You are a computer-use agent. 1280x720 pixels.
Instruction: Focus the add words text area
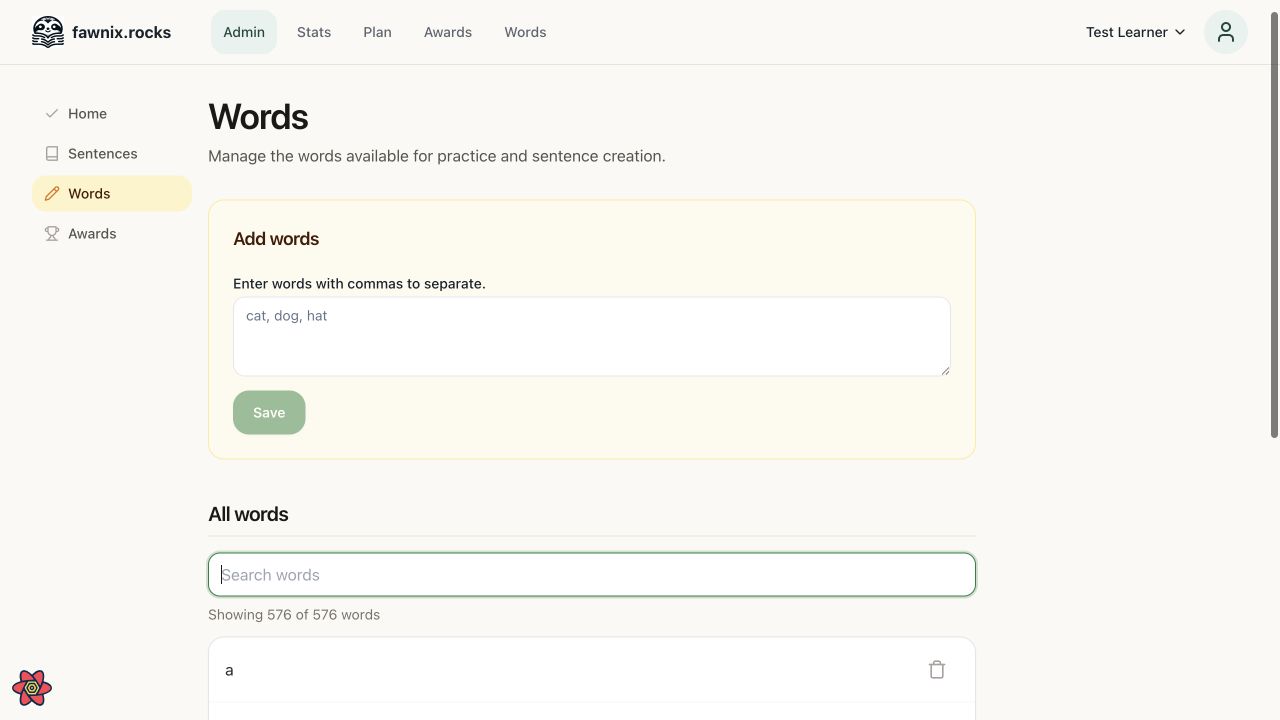(x=592, y=337)
